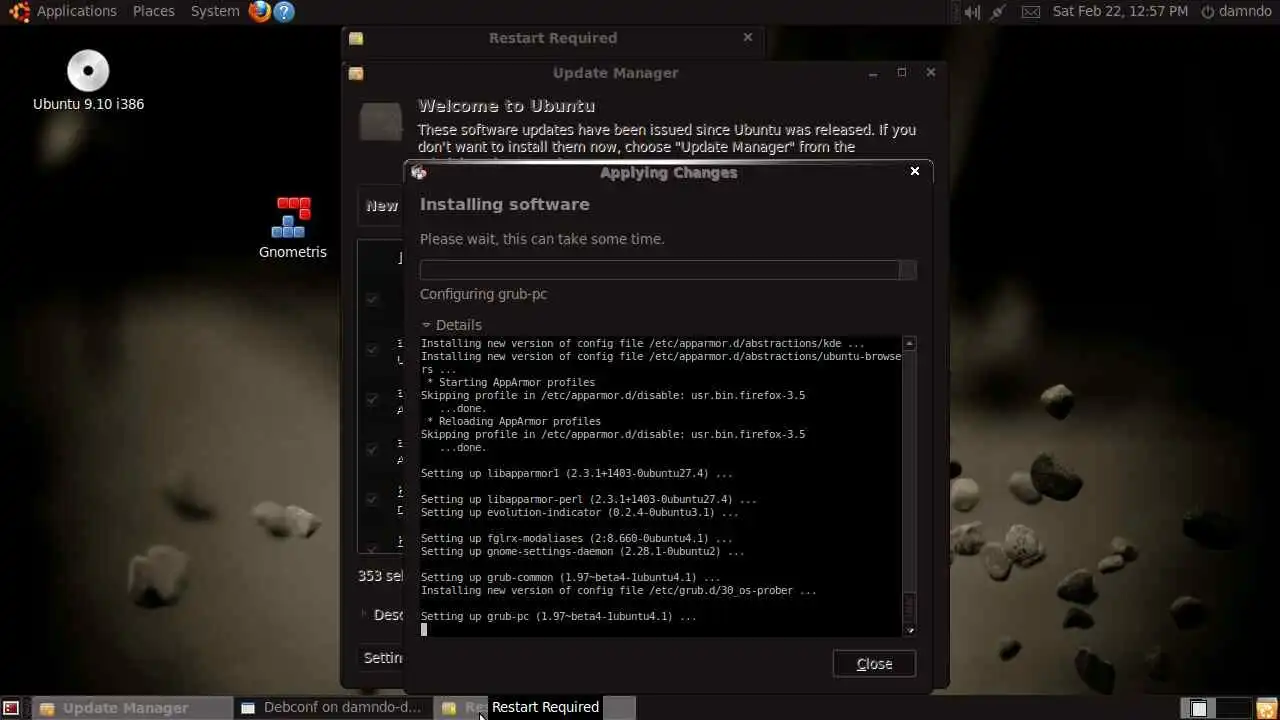This screenshot has width=1280, height=720.
Task: Open the Applications menu
Action: click(77, 11)
